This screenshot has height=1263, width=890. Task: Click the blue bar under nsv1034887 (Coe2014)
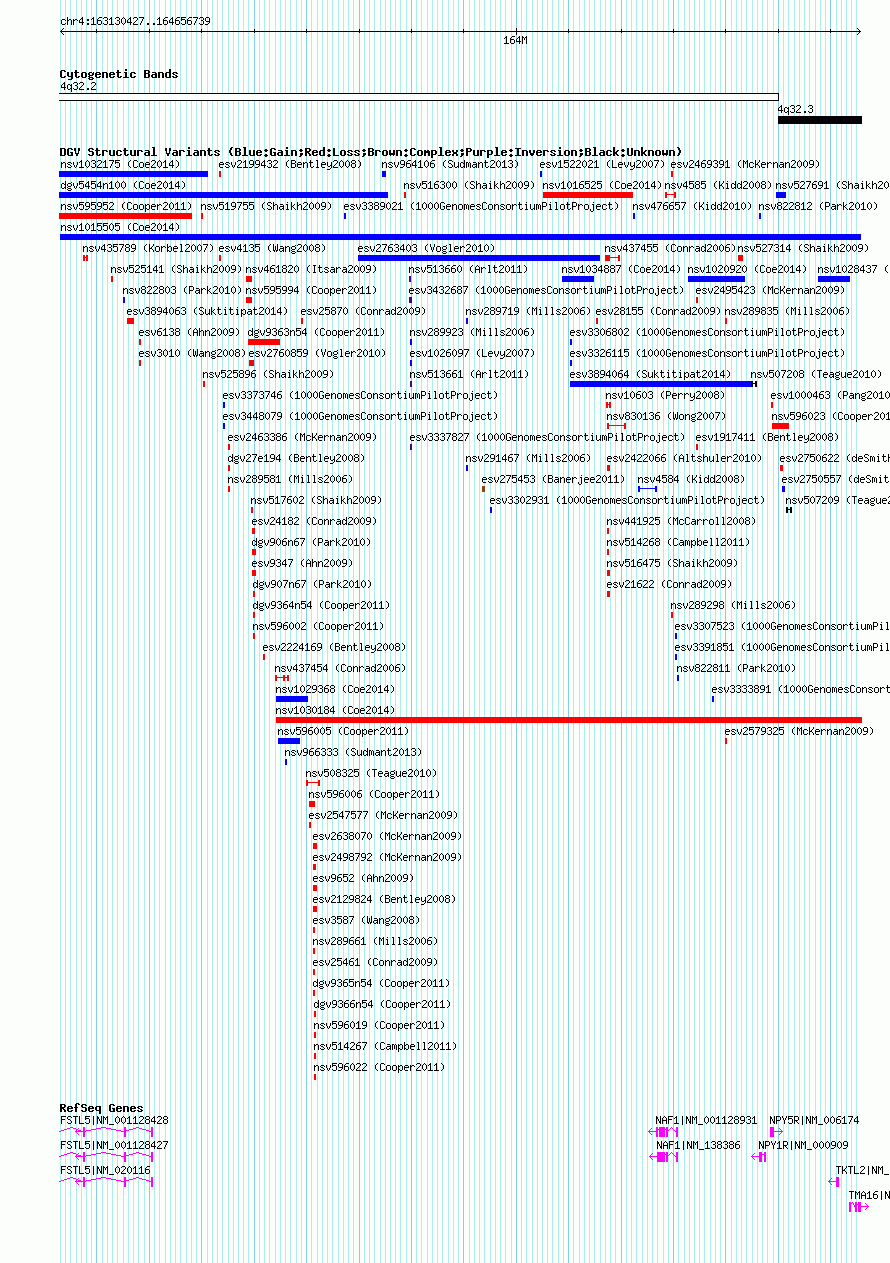tap(578, 279)
